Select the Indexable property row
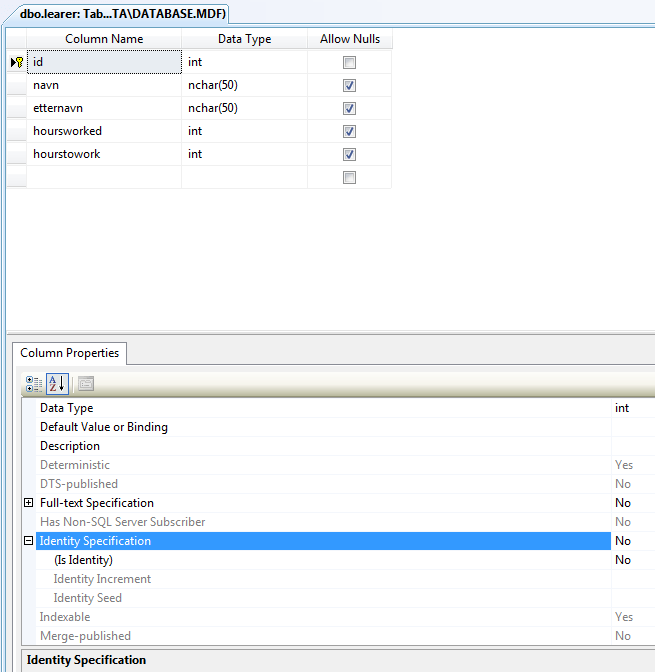 [324, 617]
